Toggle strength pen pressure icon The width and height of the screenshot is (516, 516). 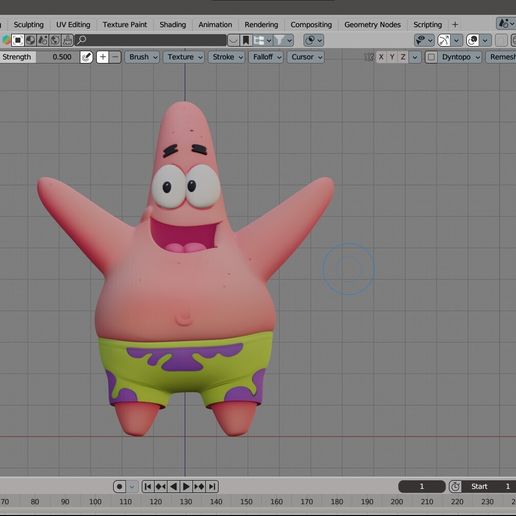pos(86,57)
